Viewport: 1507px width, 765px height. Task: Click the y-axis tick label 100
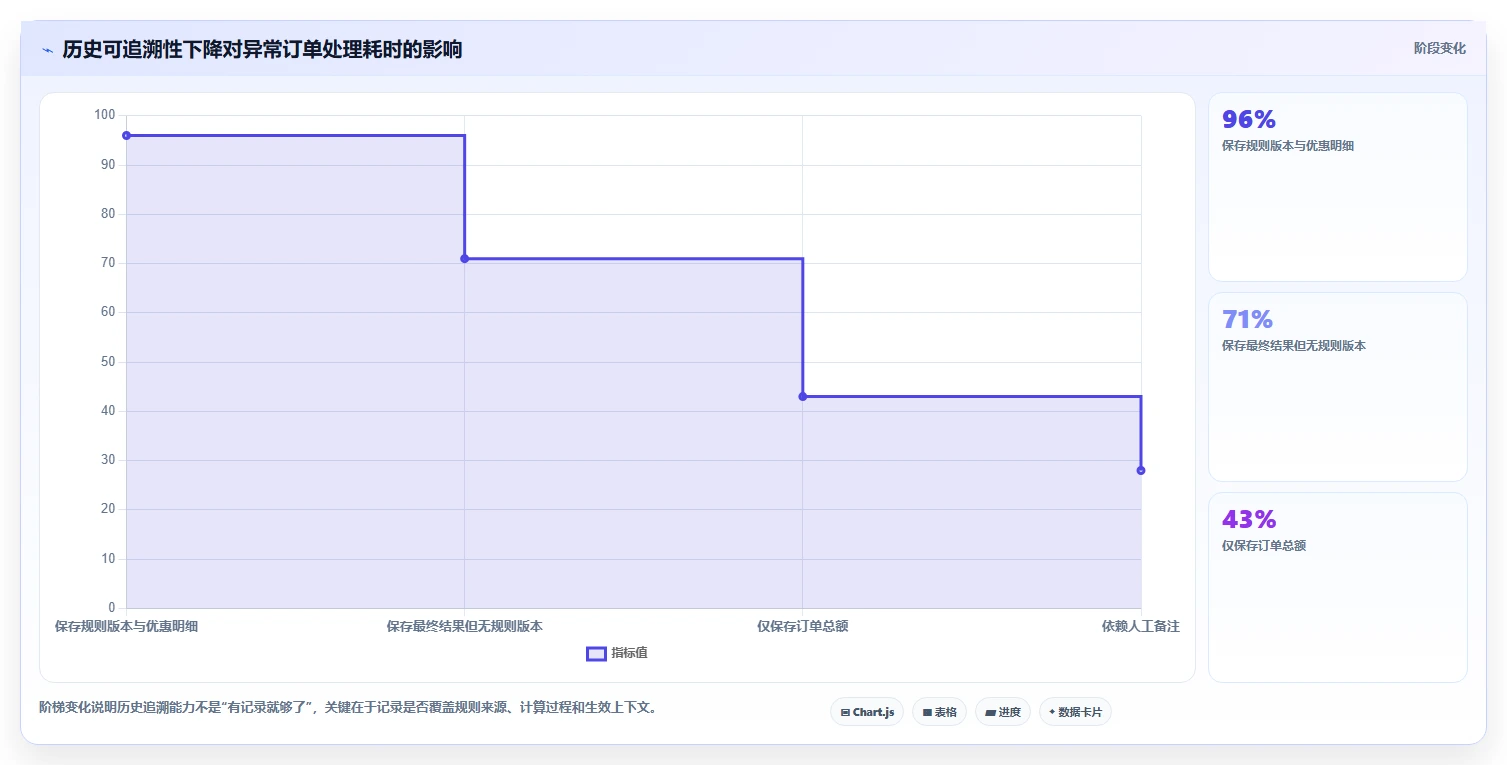click(104, 115)
